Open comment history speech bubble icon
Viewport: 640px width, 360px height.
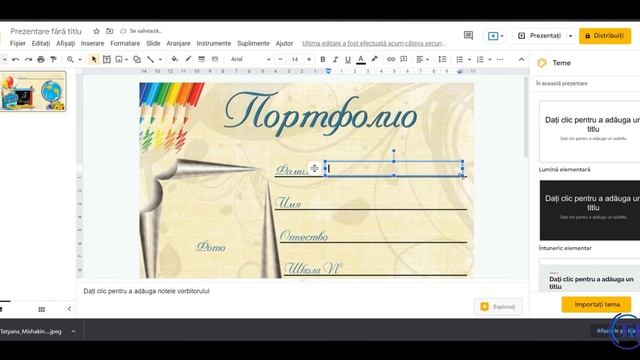(468, 36)
